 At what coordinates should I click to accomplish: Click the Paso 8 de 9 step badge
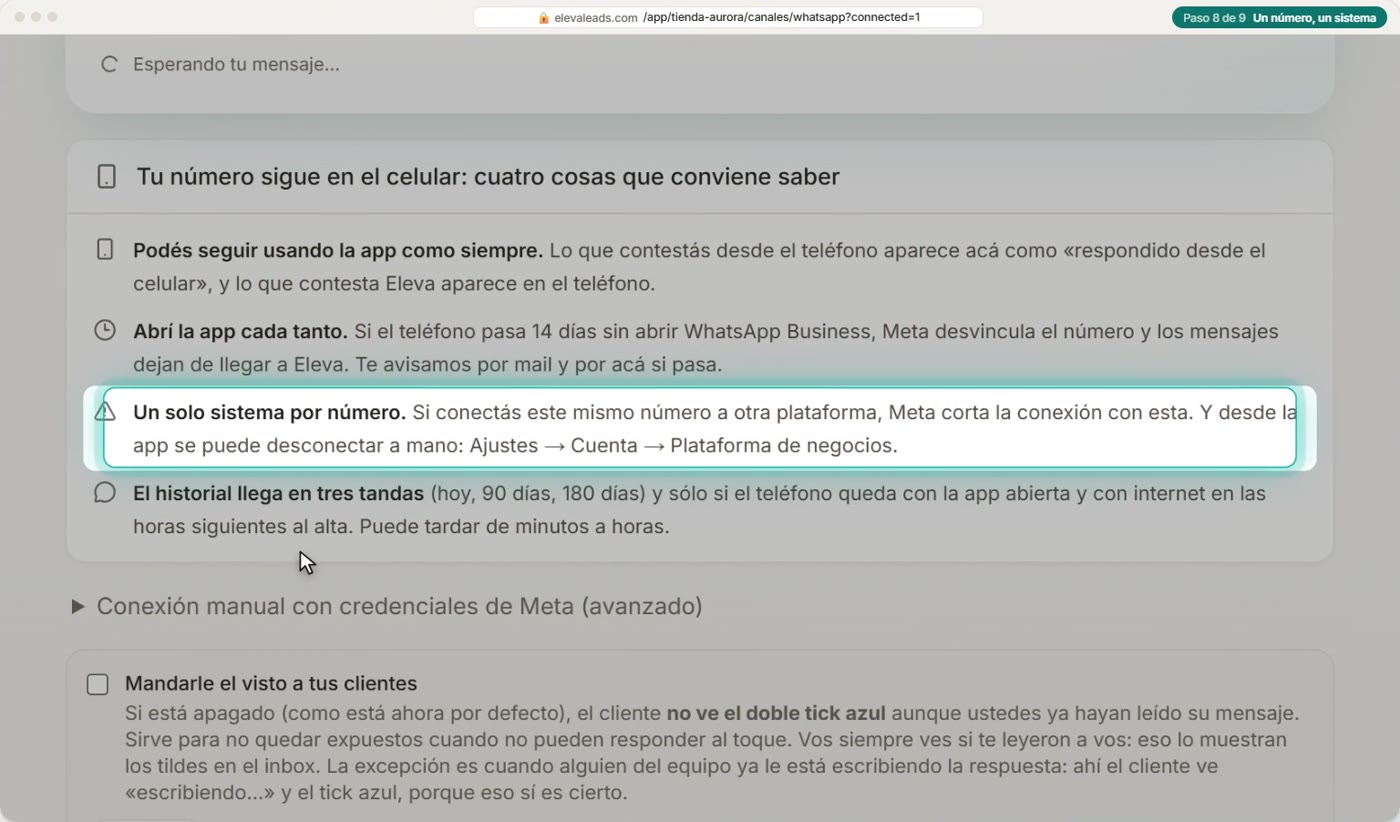1279,18
